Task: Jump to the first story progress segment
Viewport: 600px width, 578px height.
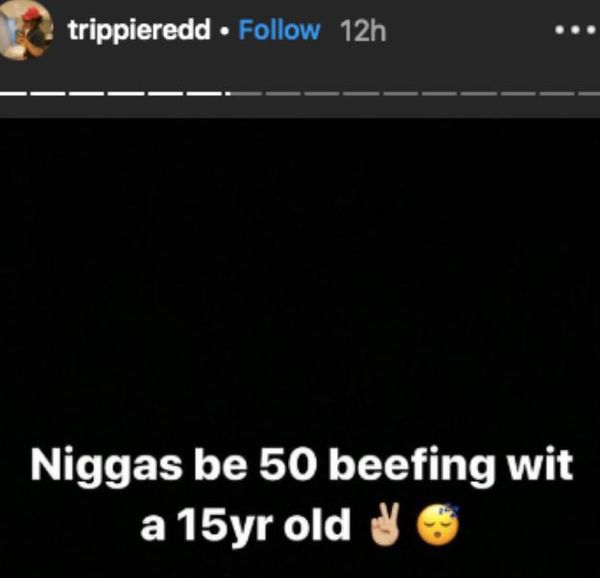Action: point(13,93)
